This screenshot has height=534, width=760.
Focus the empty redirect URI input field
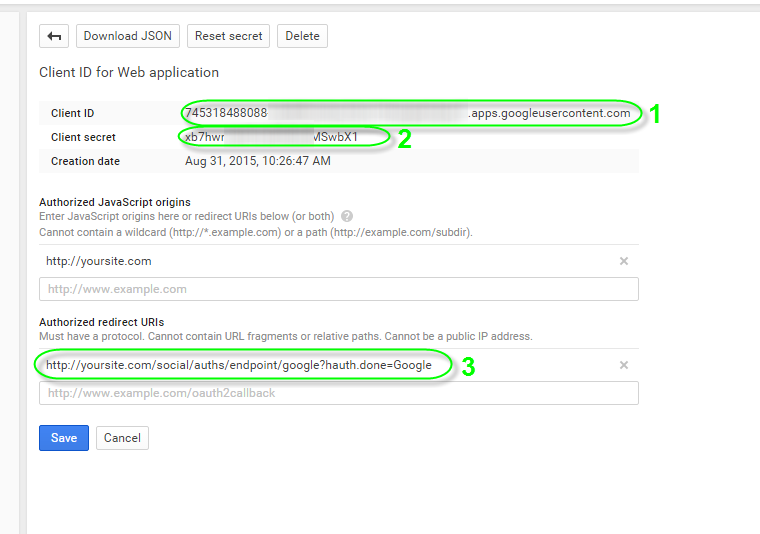pos(338,393)
